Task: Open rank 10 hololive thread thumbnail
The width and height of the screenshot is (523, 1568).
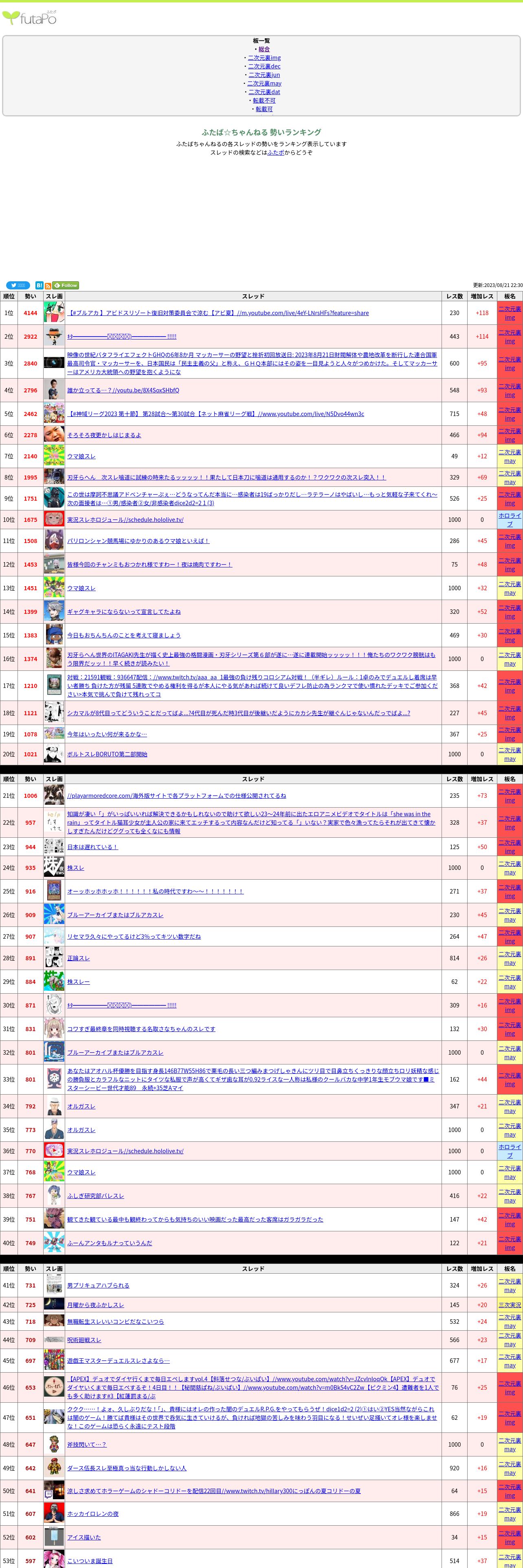Action: click(x=54, y=519)
